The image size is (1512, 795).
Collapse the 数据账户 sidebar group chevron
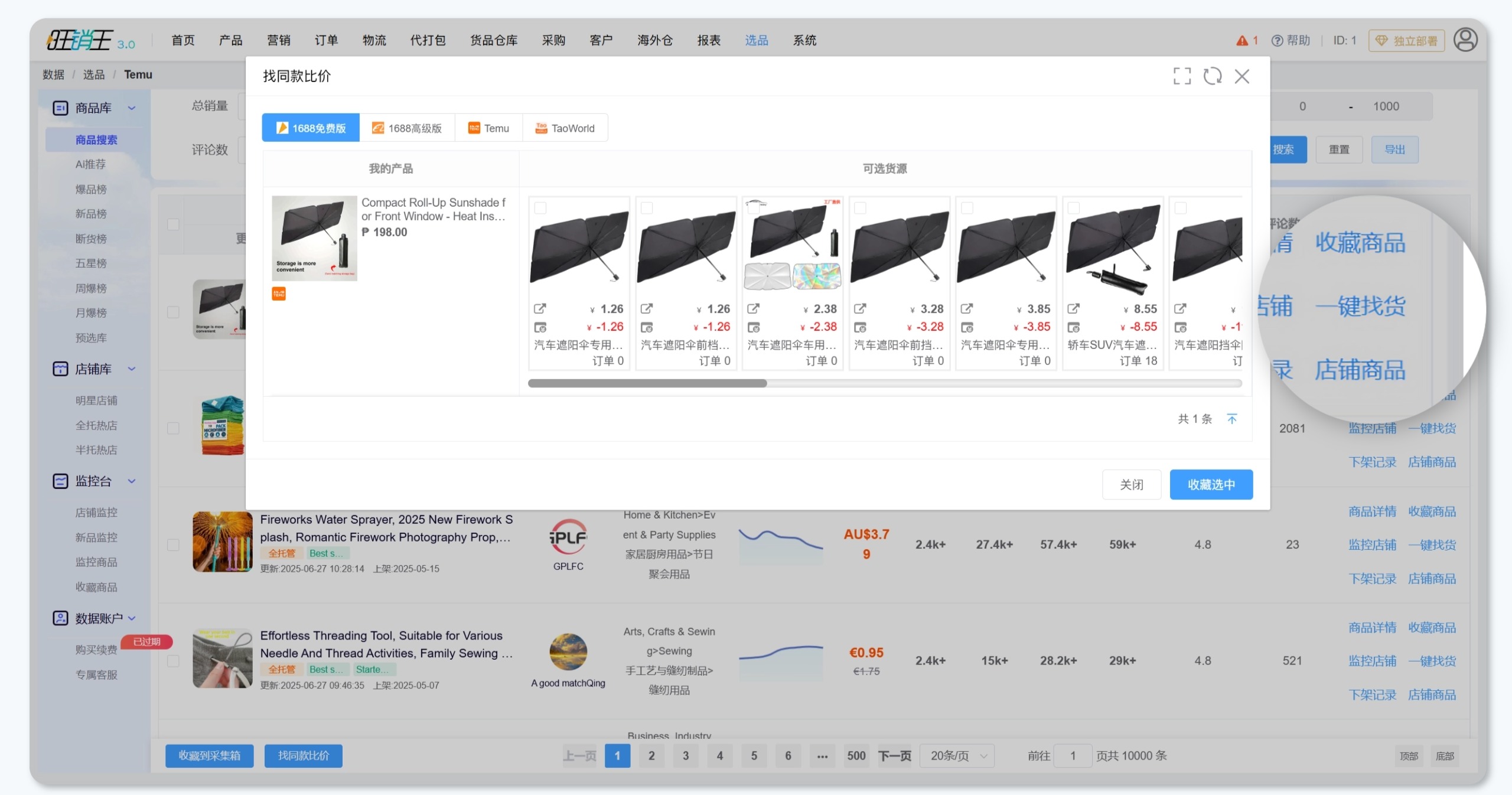pyautogui.click(x=132, y=618)
